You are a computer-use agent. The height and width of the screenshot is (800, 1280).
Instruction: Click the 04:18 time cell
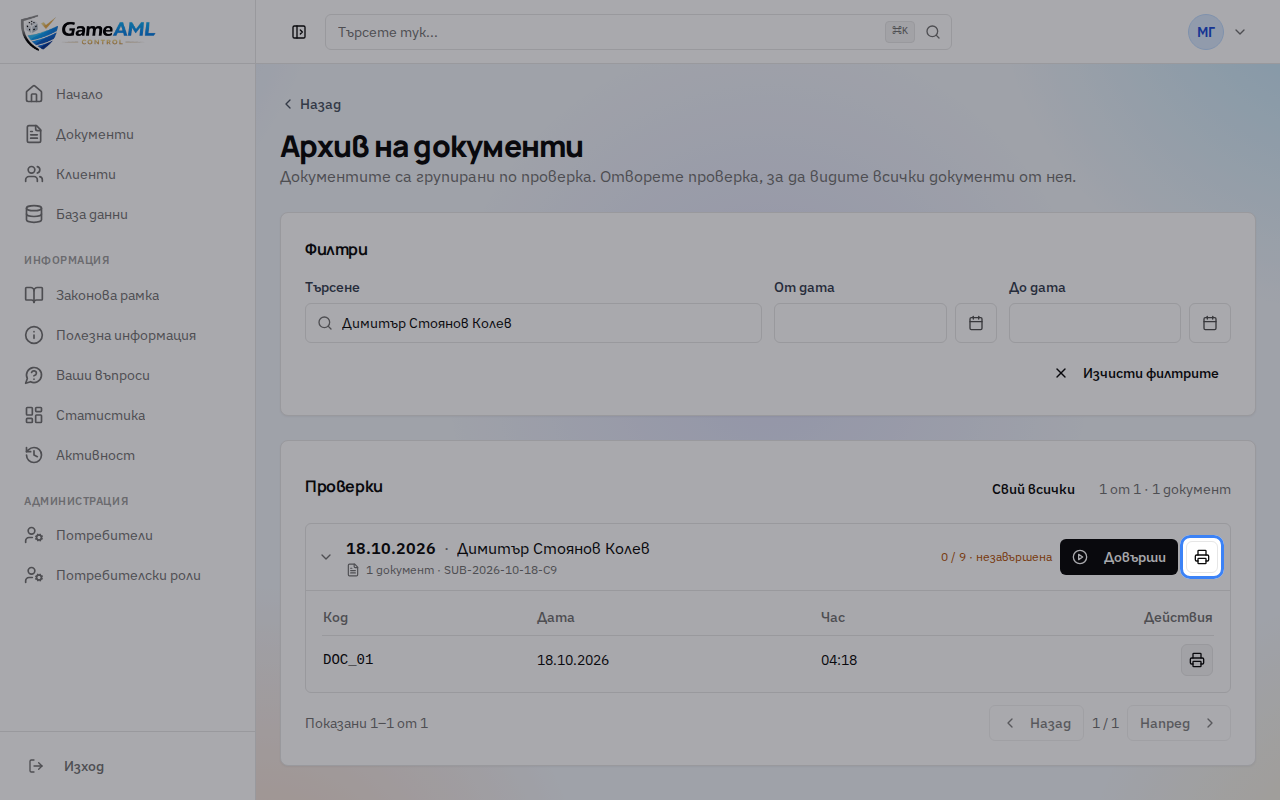tap(839, 660)
